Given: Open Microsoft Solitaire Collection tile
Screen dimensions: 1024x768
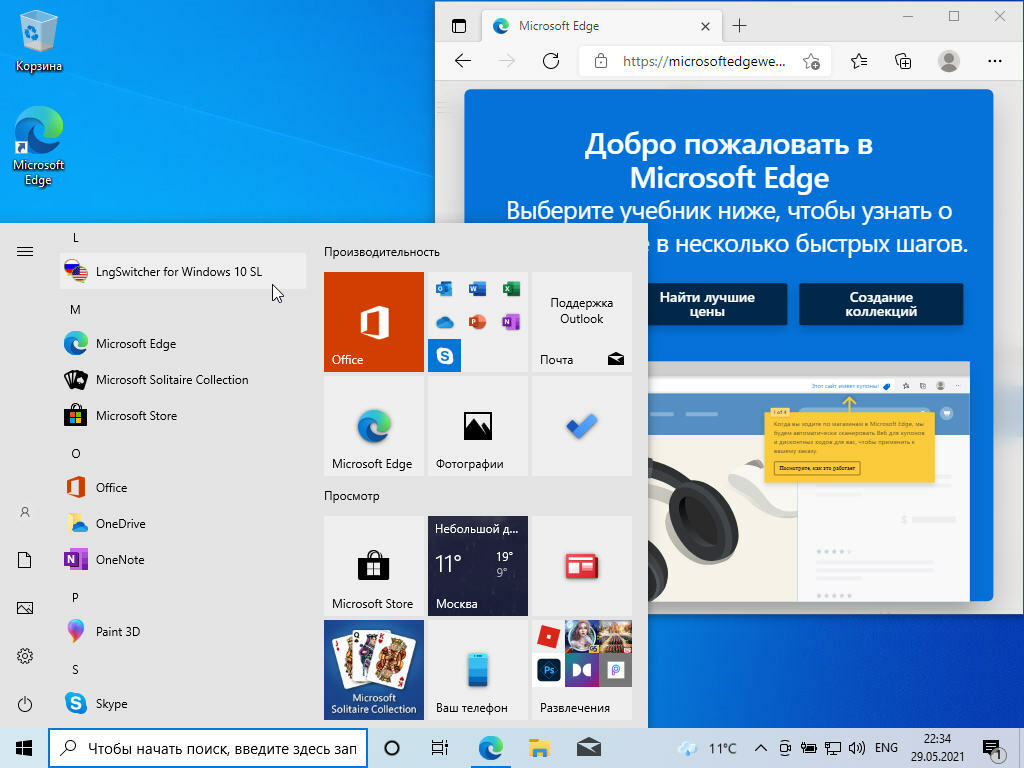Looking at the screenshot, I should [374, 670].
